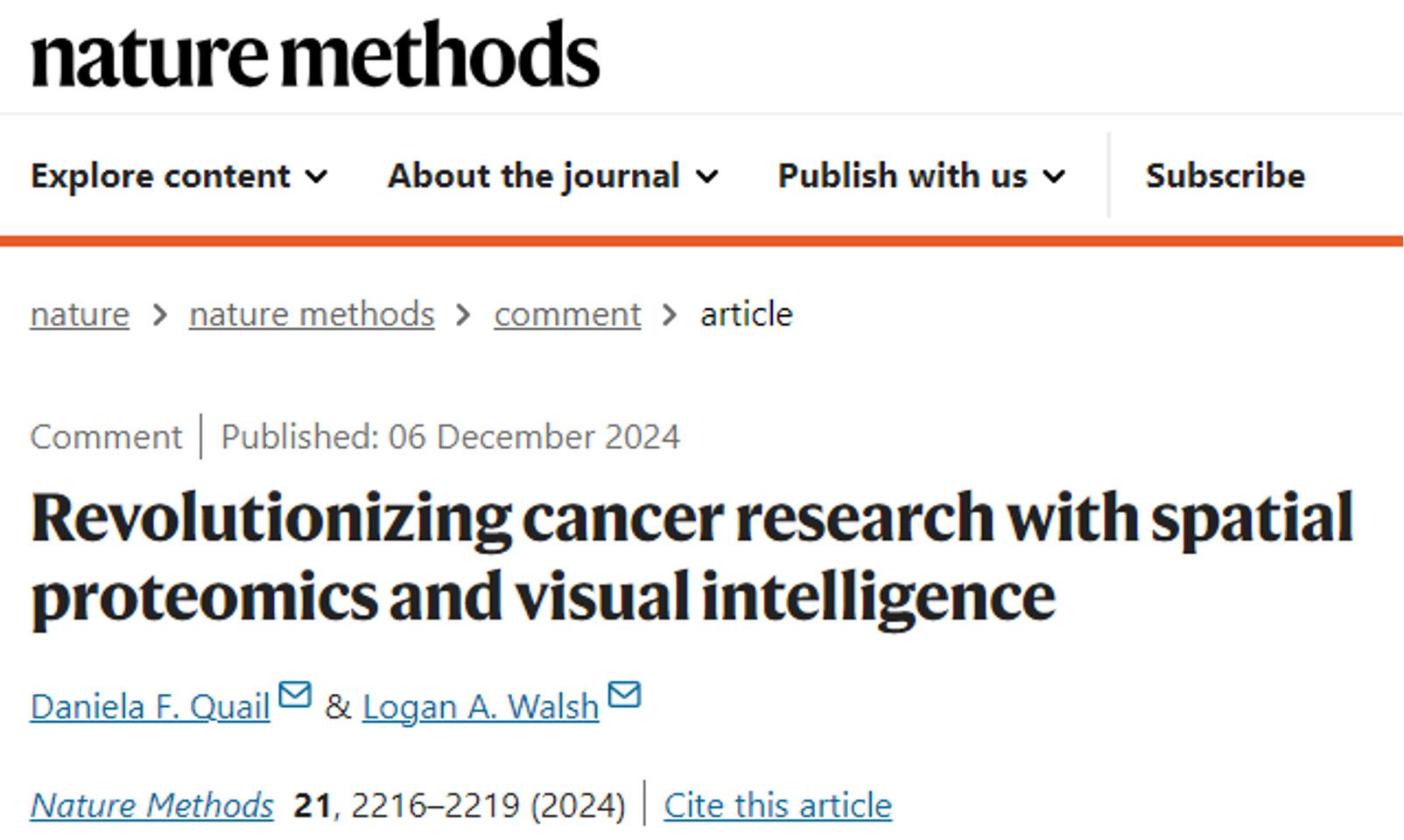Click the italic Nature Methods journal link
Screen dimensions: 1404x840
[152, 805]
